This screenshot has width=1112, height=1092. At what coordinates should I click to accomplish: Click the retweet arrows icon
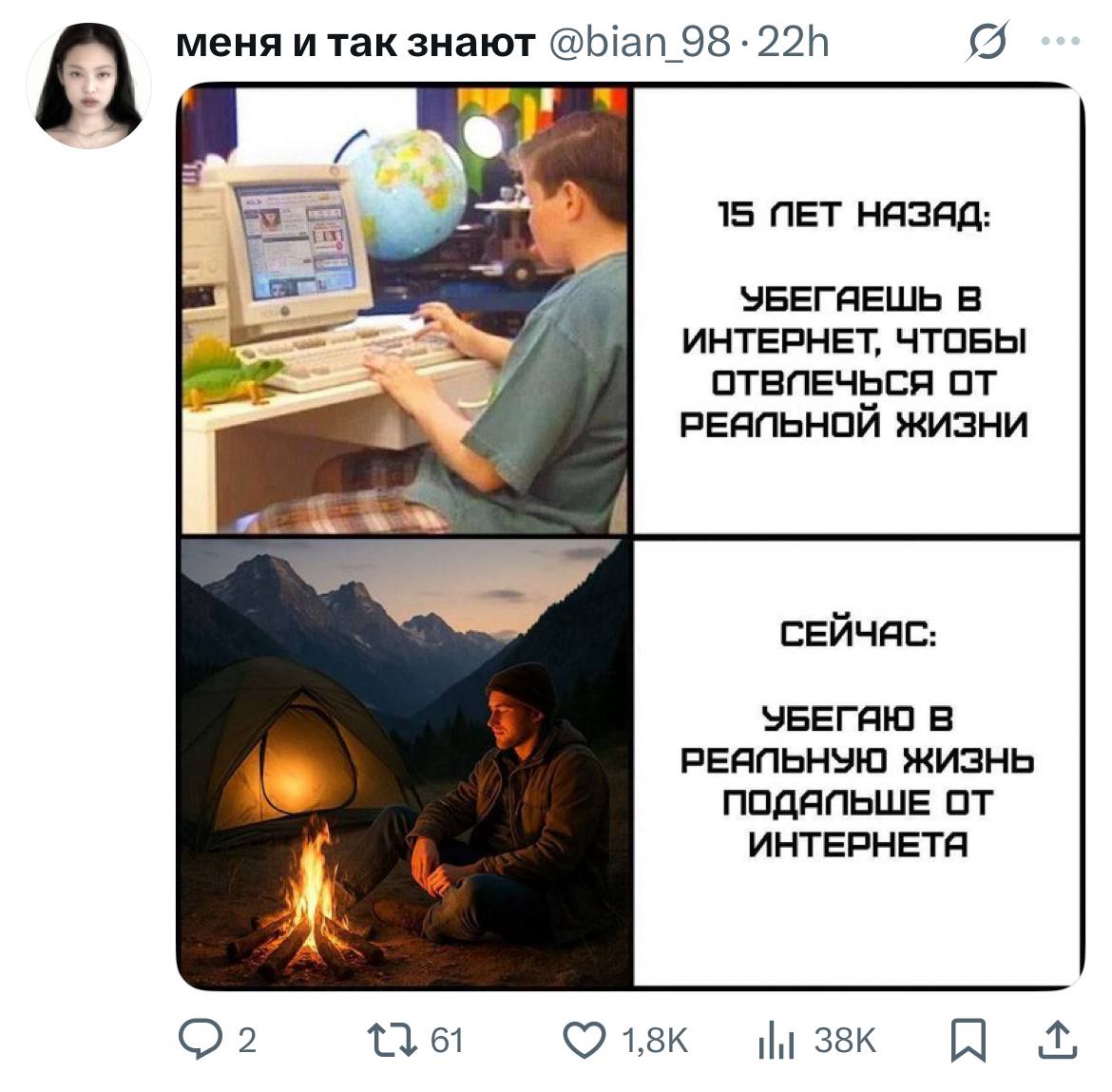pyautogui.click(x=393, y=1041)
